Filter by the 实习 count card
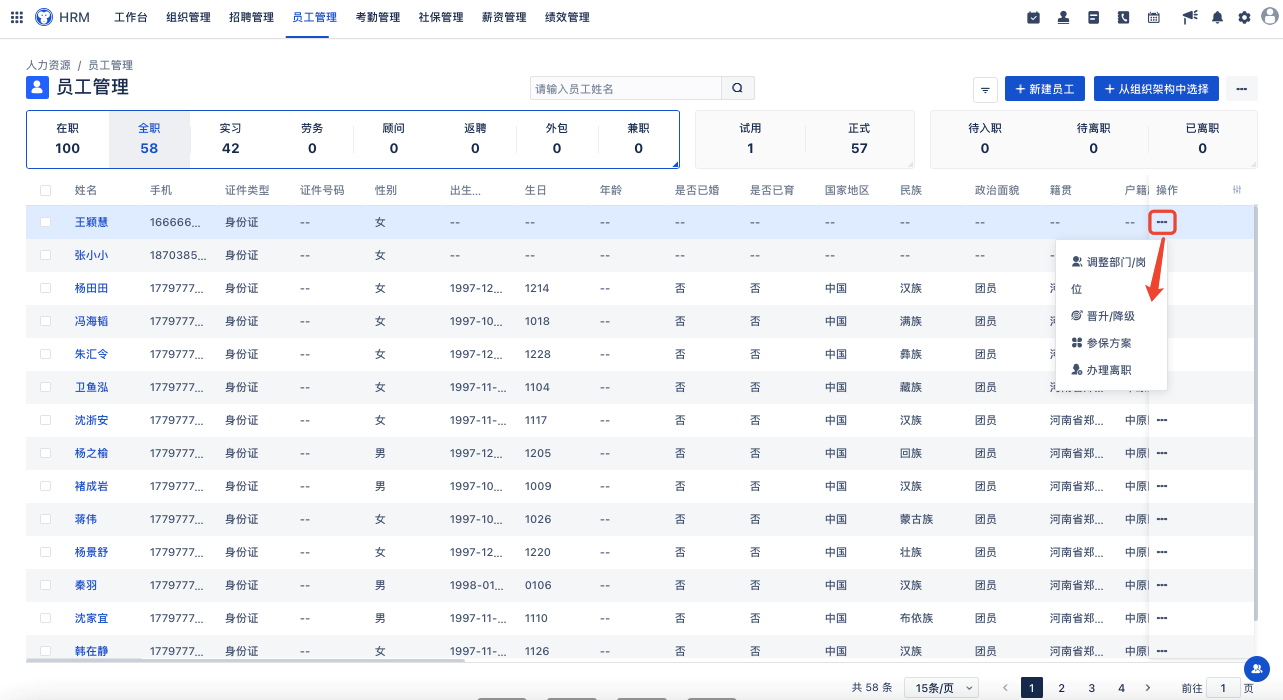 (230, 139)
